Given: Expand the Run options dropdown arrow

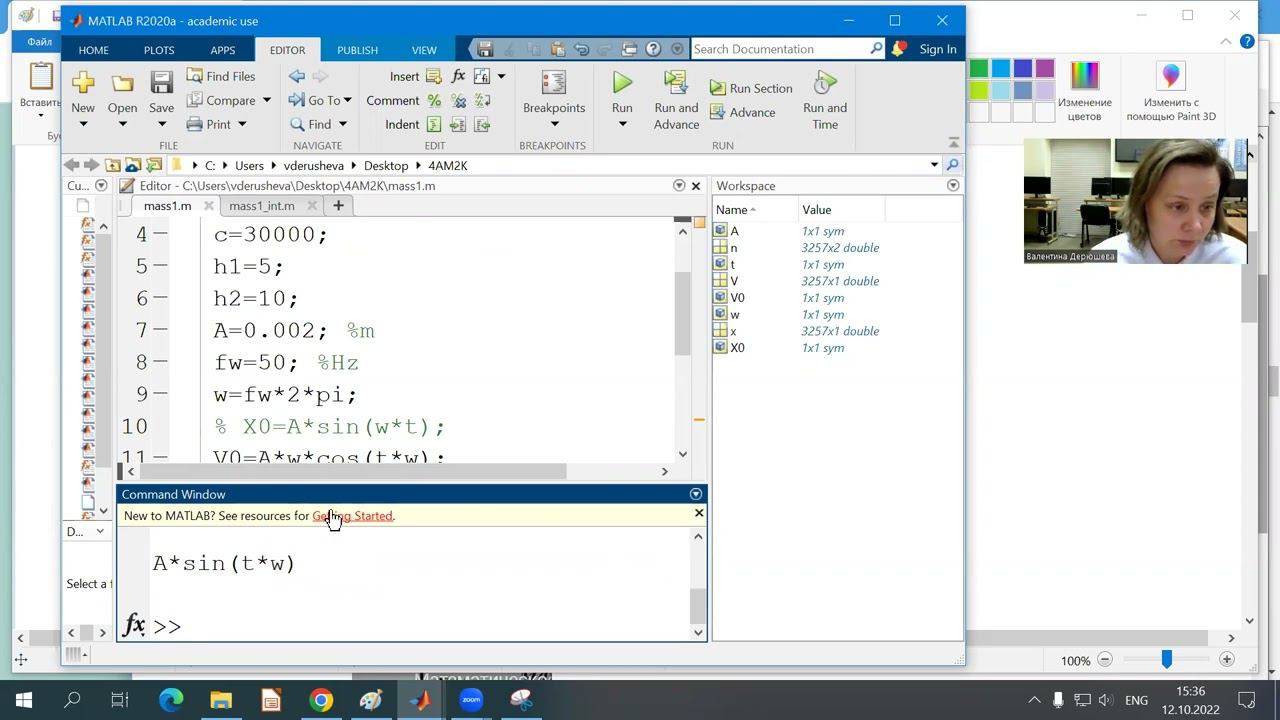Looking at the screenshot, I should tap(622, 124).
